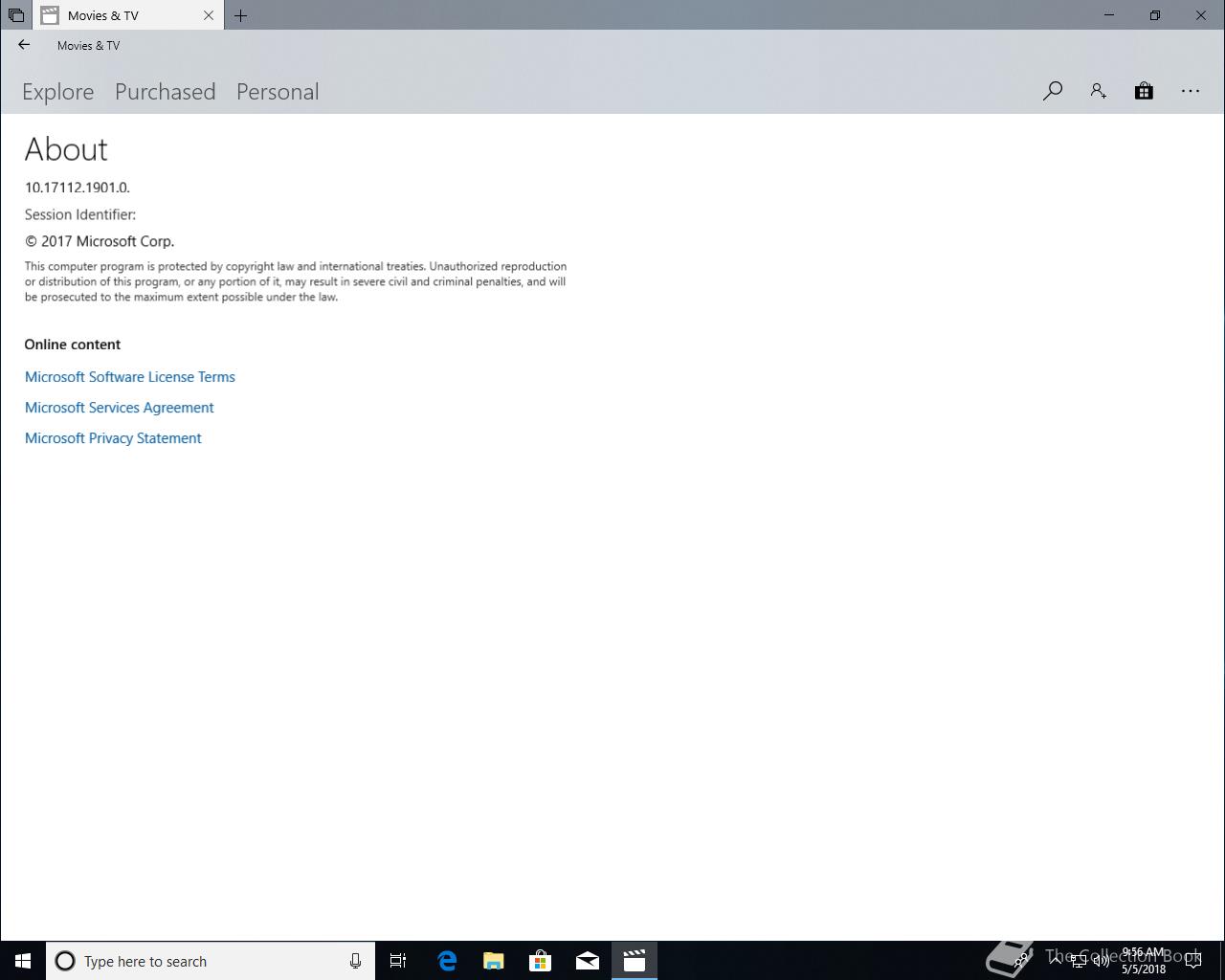Switch to the Purchased tab

pyautogui.click(x=166, y=92)
